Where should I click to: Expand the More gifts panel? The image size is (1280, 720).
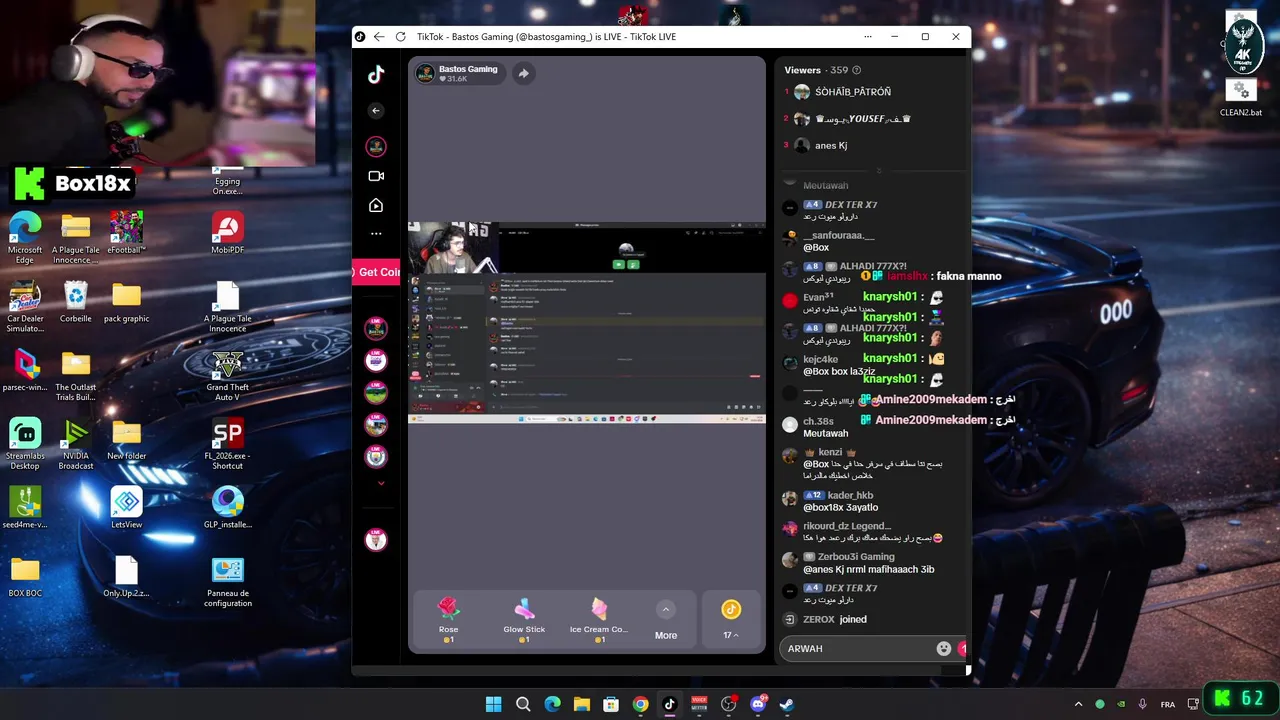pyautogui.click(x=666, y=620)
